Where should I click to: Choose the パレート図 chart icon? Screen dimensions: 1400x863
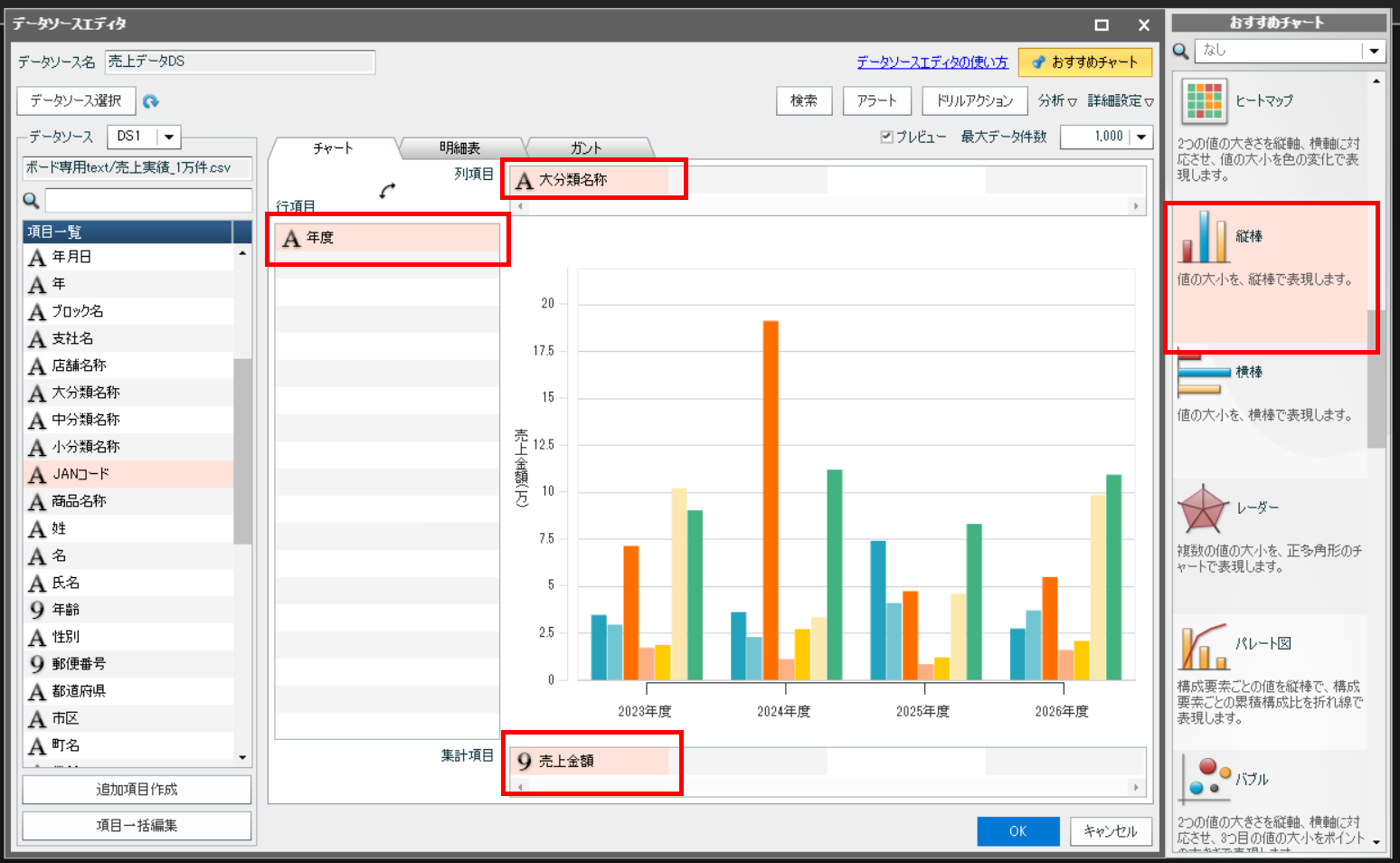point(1204,646)
